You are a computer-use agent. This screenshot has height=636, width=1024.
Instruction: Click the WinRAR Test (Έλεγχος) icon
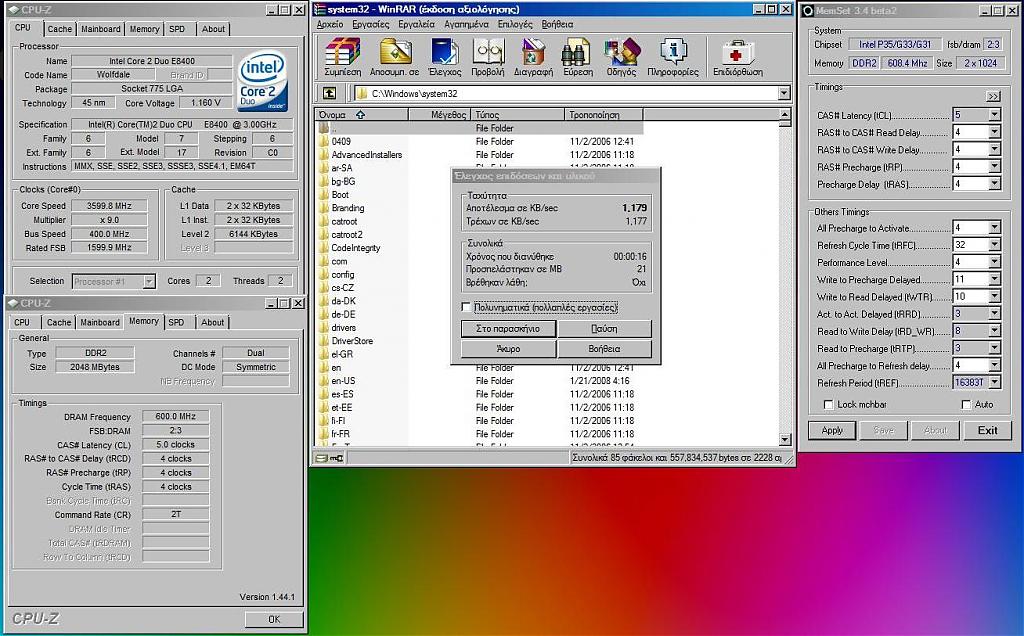pyautogui.click(x=445, y=51)
